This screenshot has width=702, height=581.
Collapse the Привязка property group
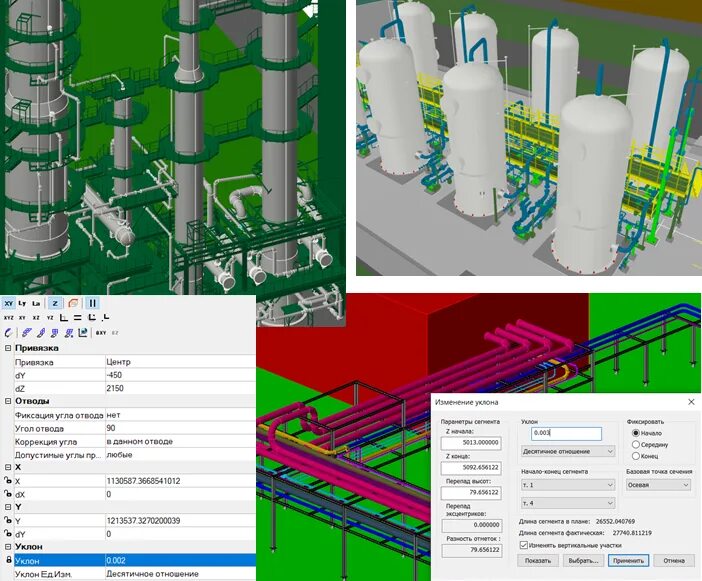(8, 348)
